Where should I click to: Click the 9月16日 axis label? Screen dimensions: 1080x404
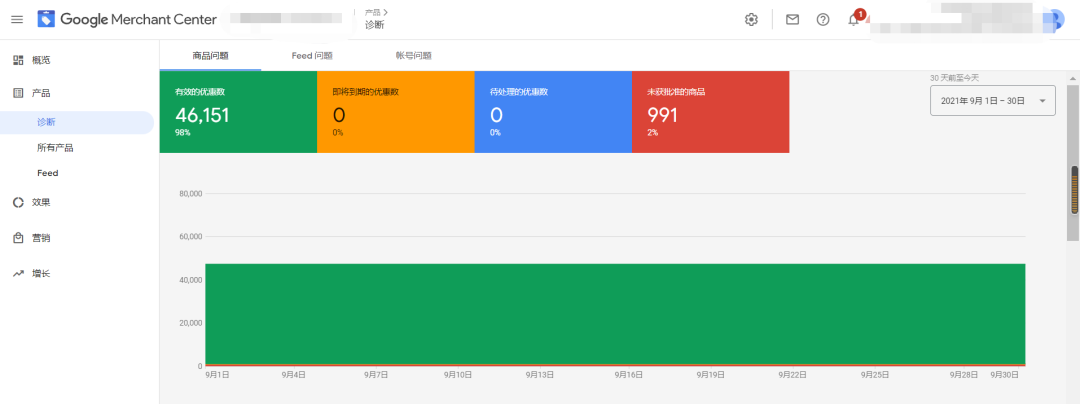629,375
